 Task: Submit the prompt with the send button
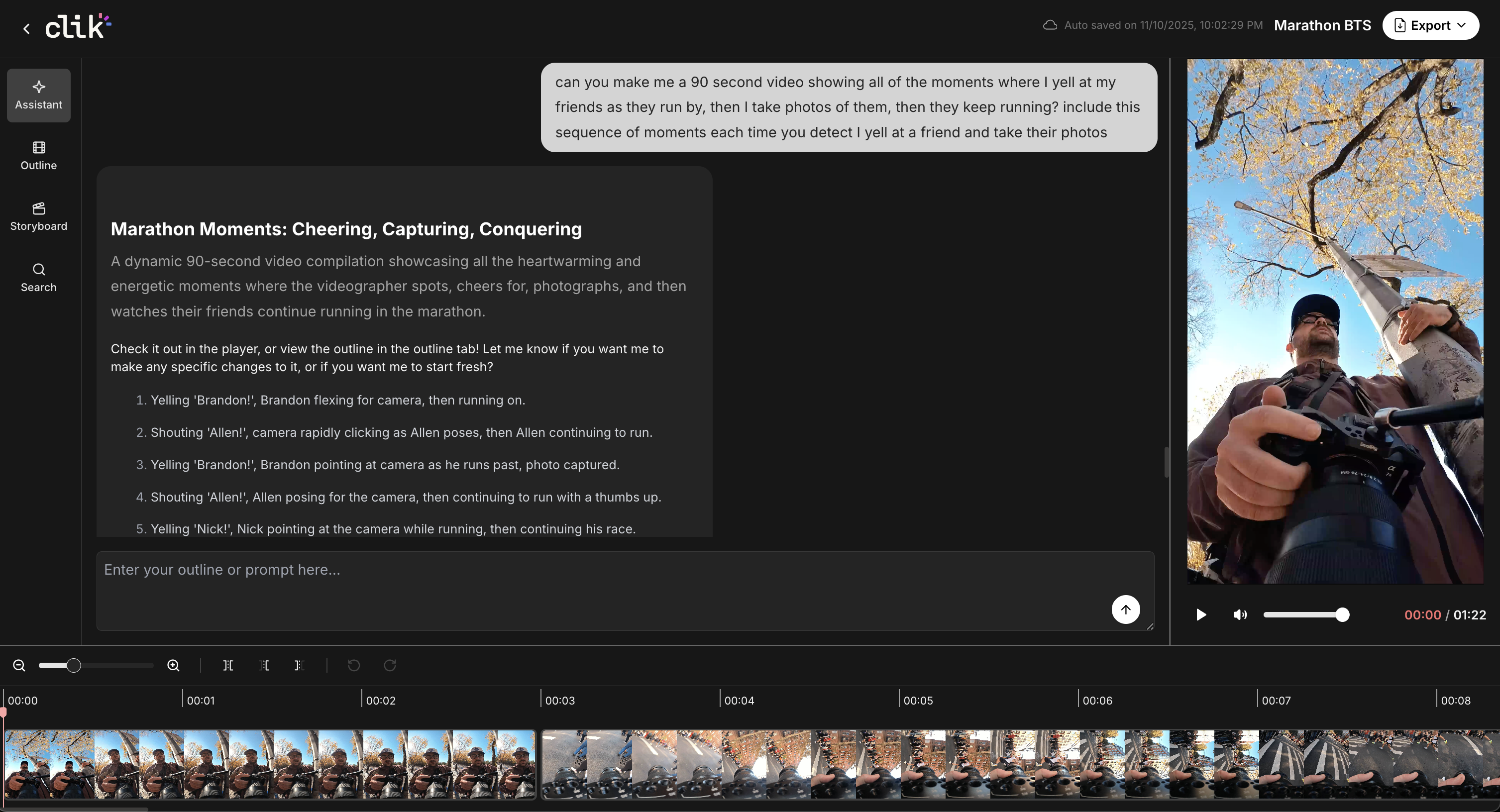tap(1126, 609)
